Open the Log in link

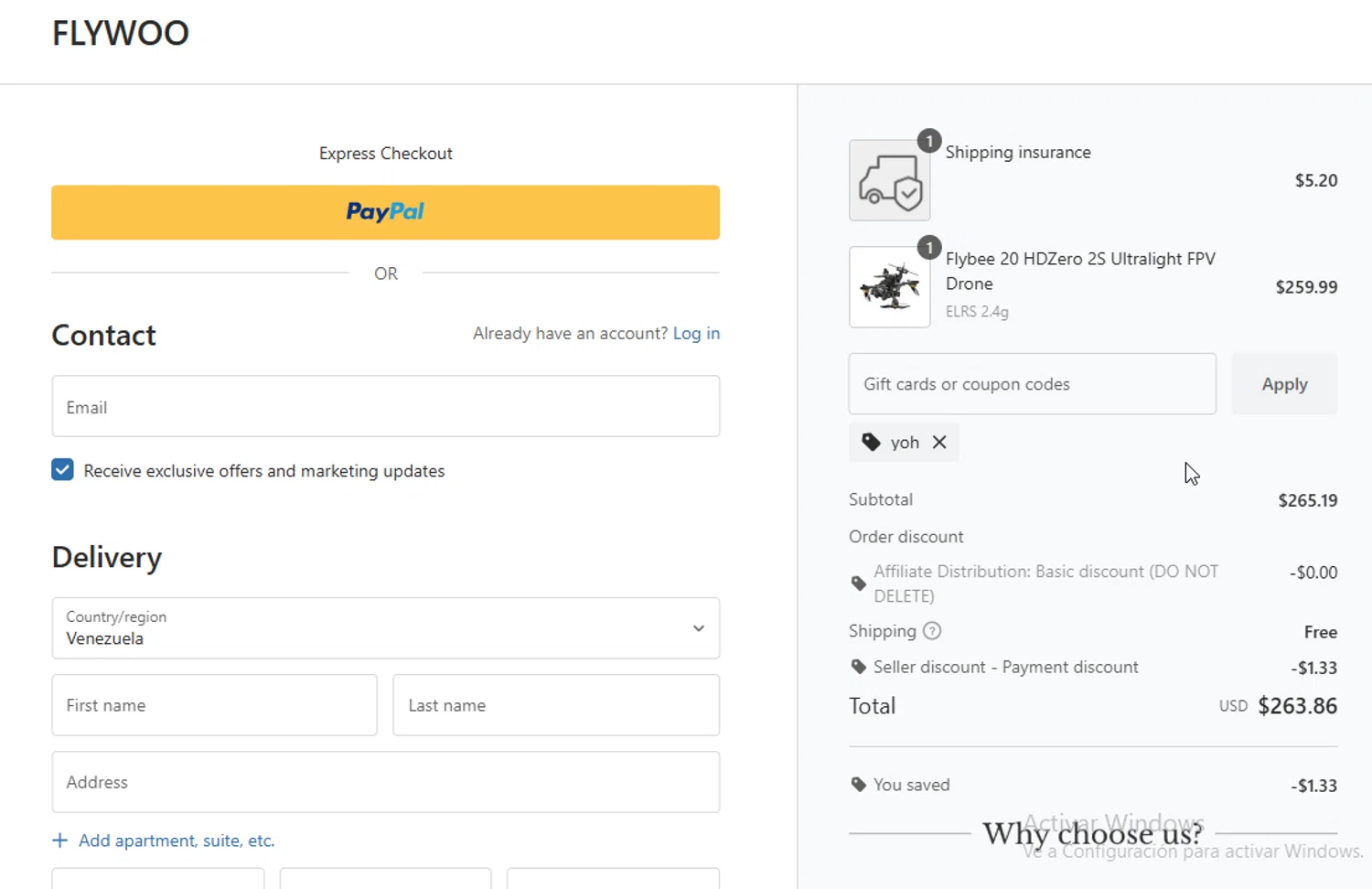(x=696, y=334)
